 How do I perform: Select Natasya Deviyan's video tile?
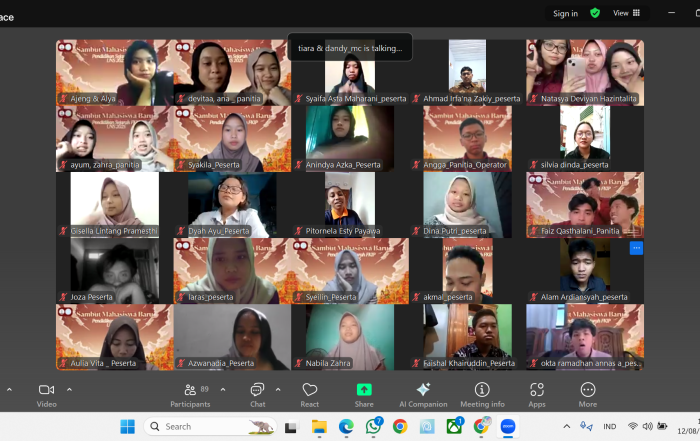(x=585, y=72)
